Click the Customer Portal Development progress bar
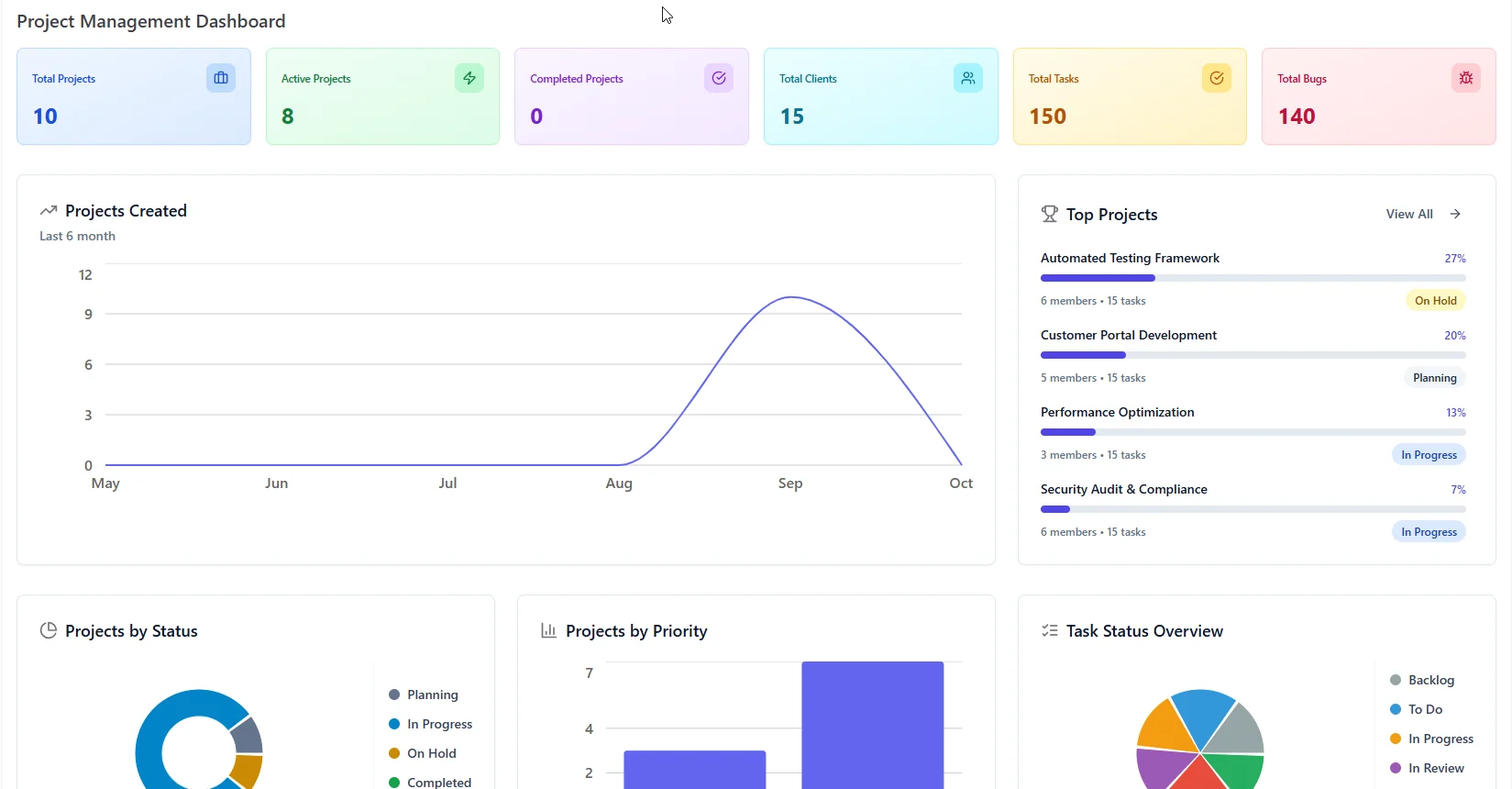This screenshot has height=789, width=1512. tap(1253, 355)
